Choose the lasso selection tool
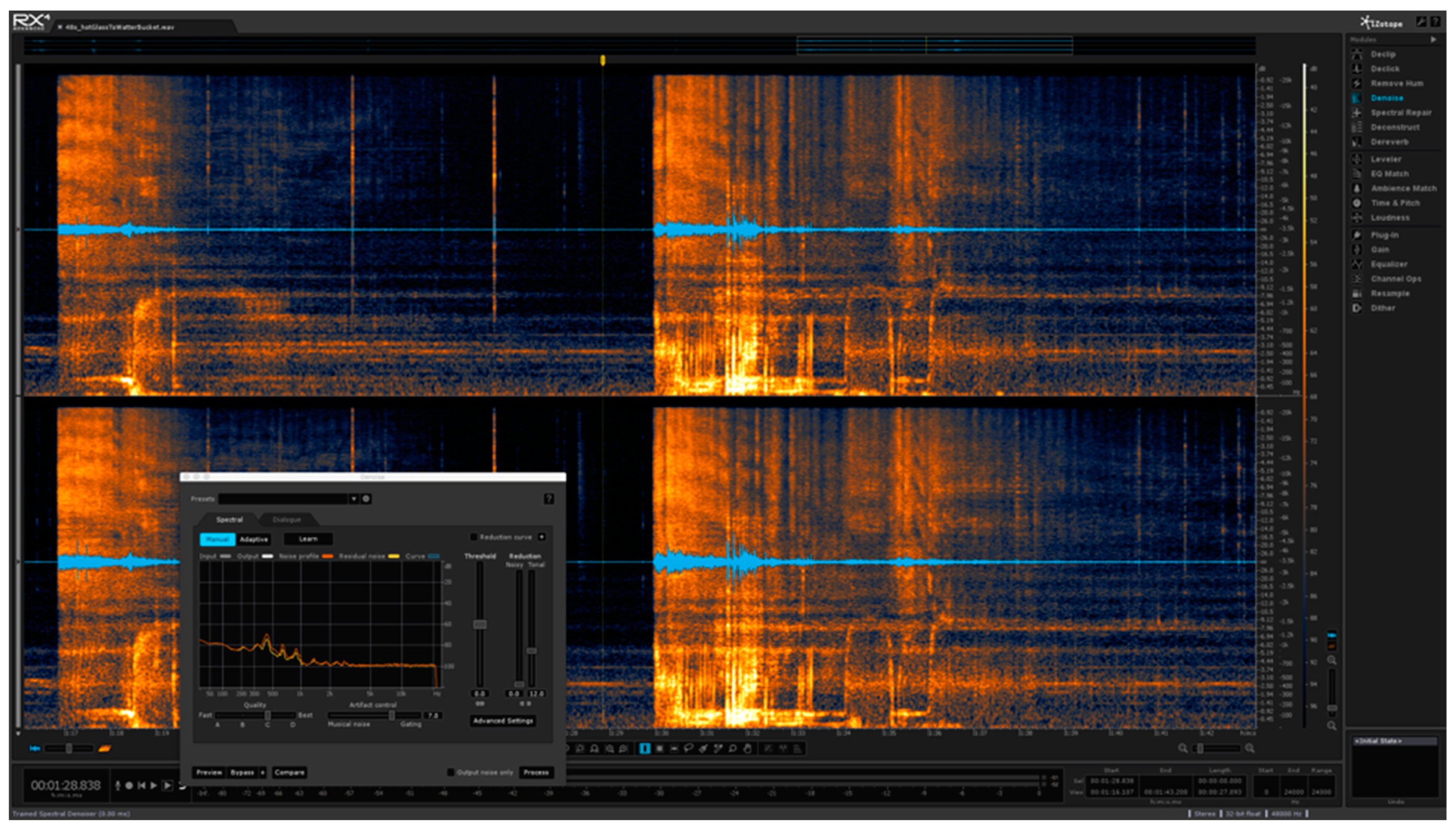This screenshot has height=831, width=1456. [x=689, y=748]
